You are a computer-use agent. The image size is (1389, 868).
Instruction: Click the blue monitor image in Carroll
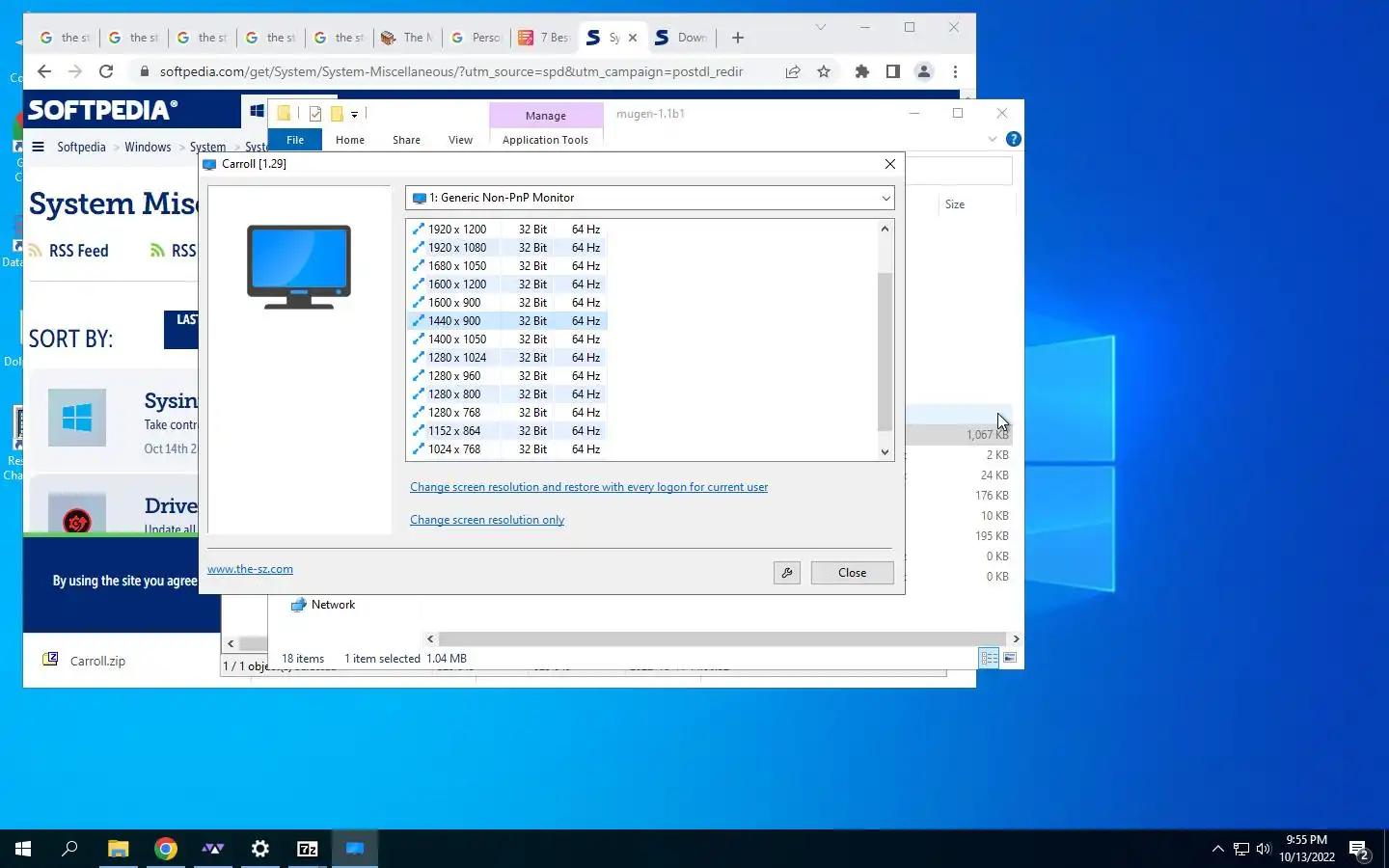(x=299, y=266)
